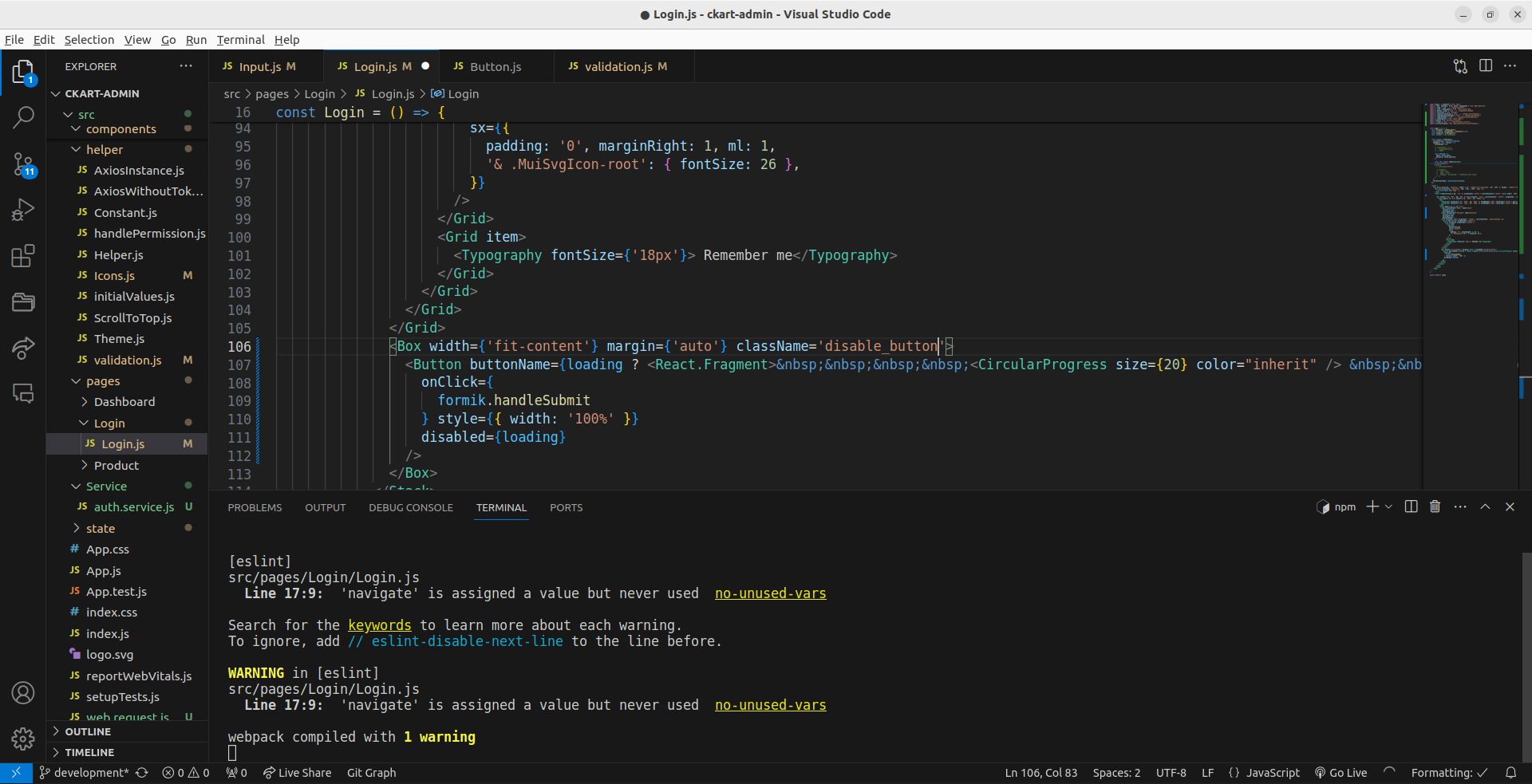
Task: Maximize the terminal panel size
Action: (1485, 507)
